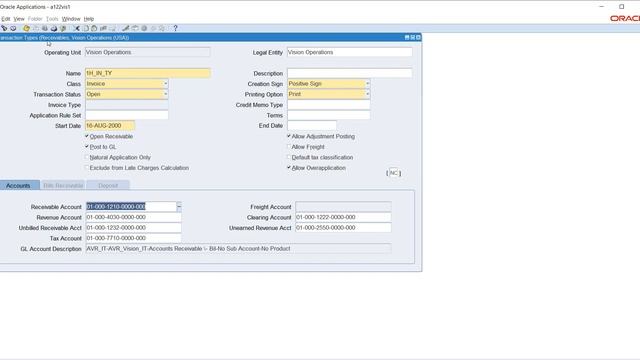Open the Edit menu

pyautogui.click(x=6, y=19)
